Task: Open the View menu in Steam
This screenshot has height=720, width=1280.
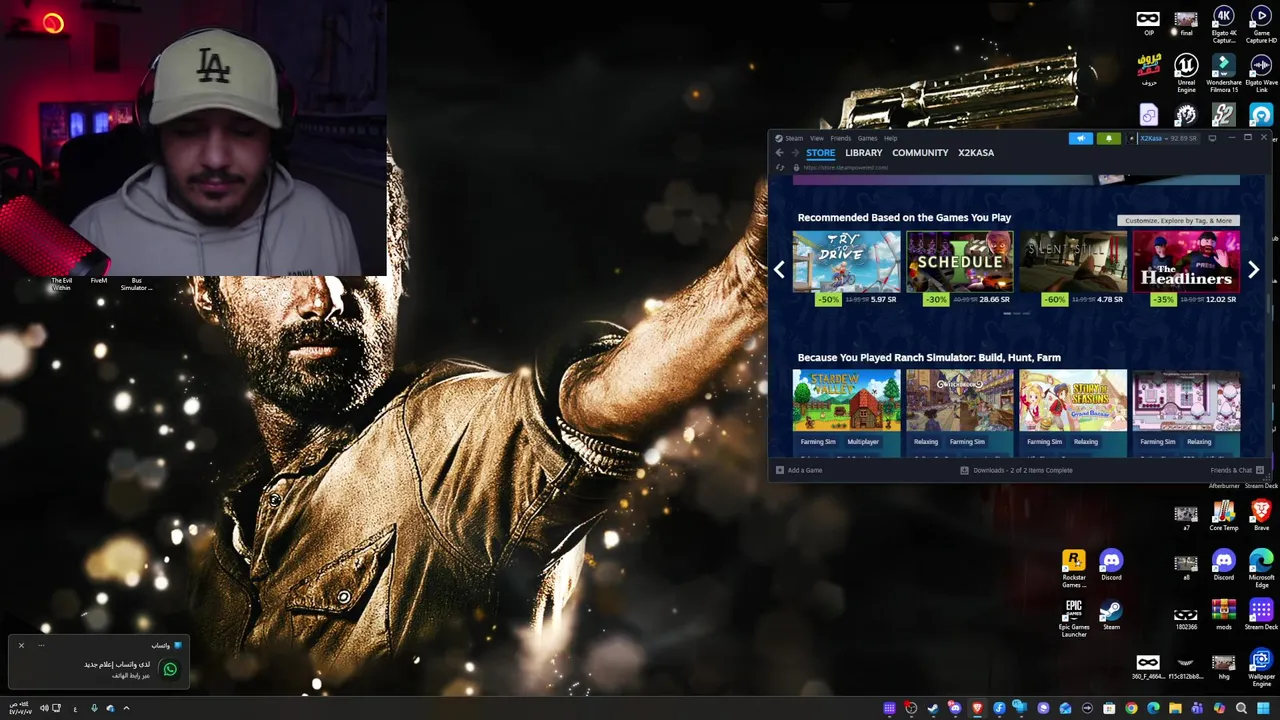Action: 817,138
